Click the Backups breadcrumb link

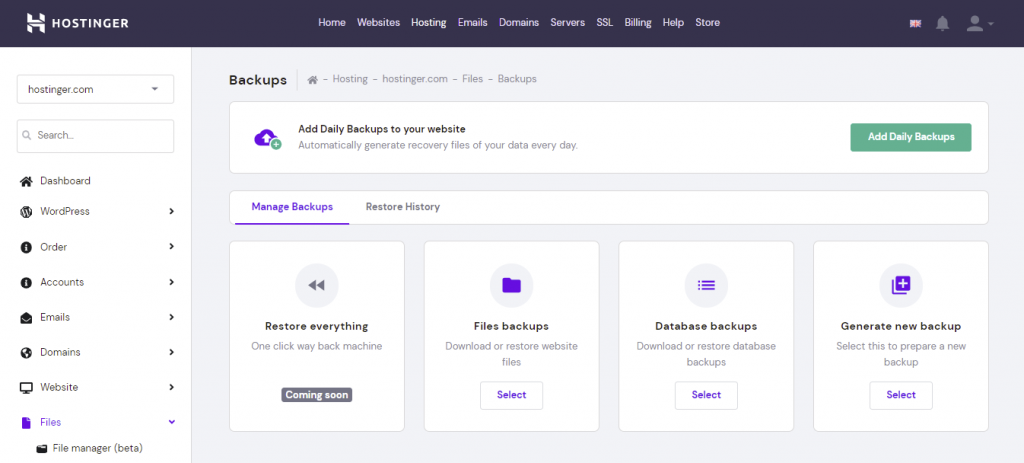click(517, 79)
